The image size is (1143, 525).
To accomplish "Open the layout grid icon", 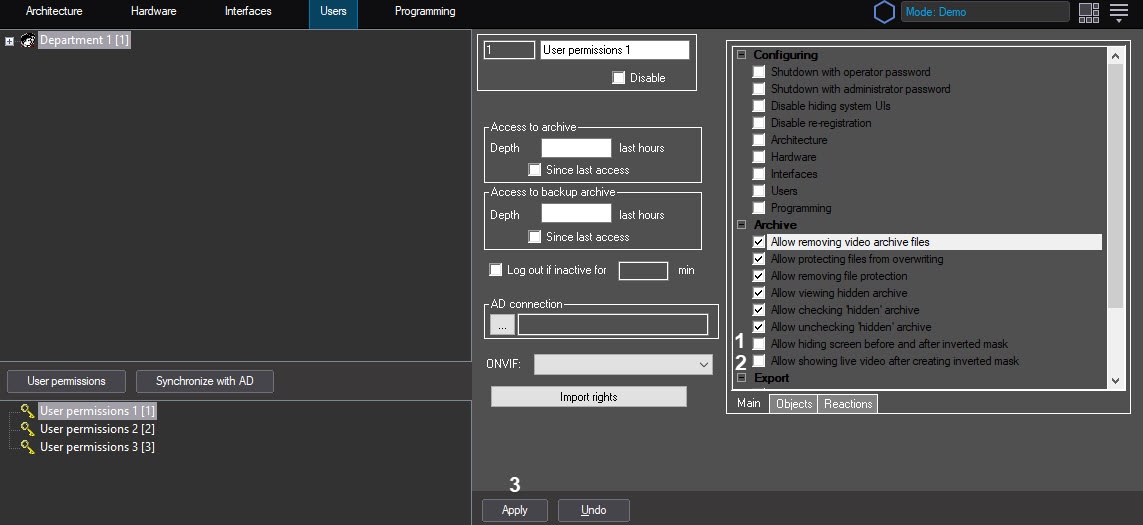I will coord(1089,12).
